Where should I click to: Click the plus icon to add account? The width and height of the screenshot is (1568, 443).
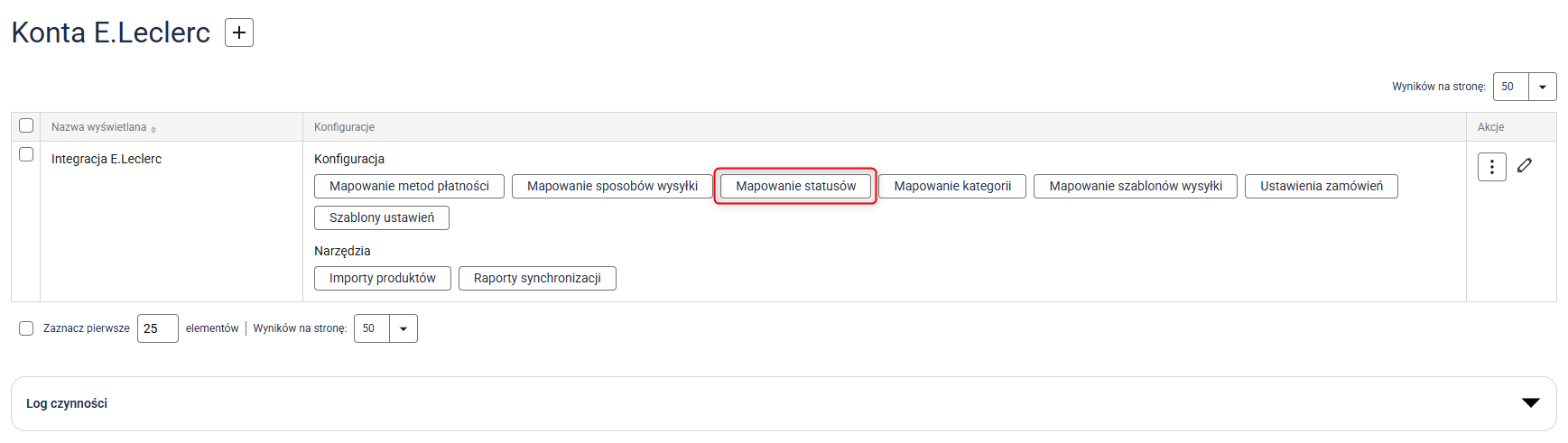[239, 32]
